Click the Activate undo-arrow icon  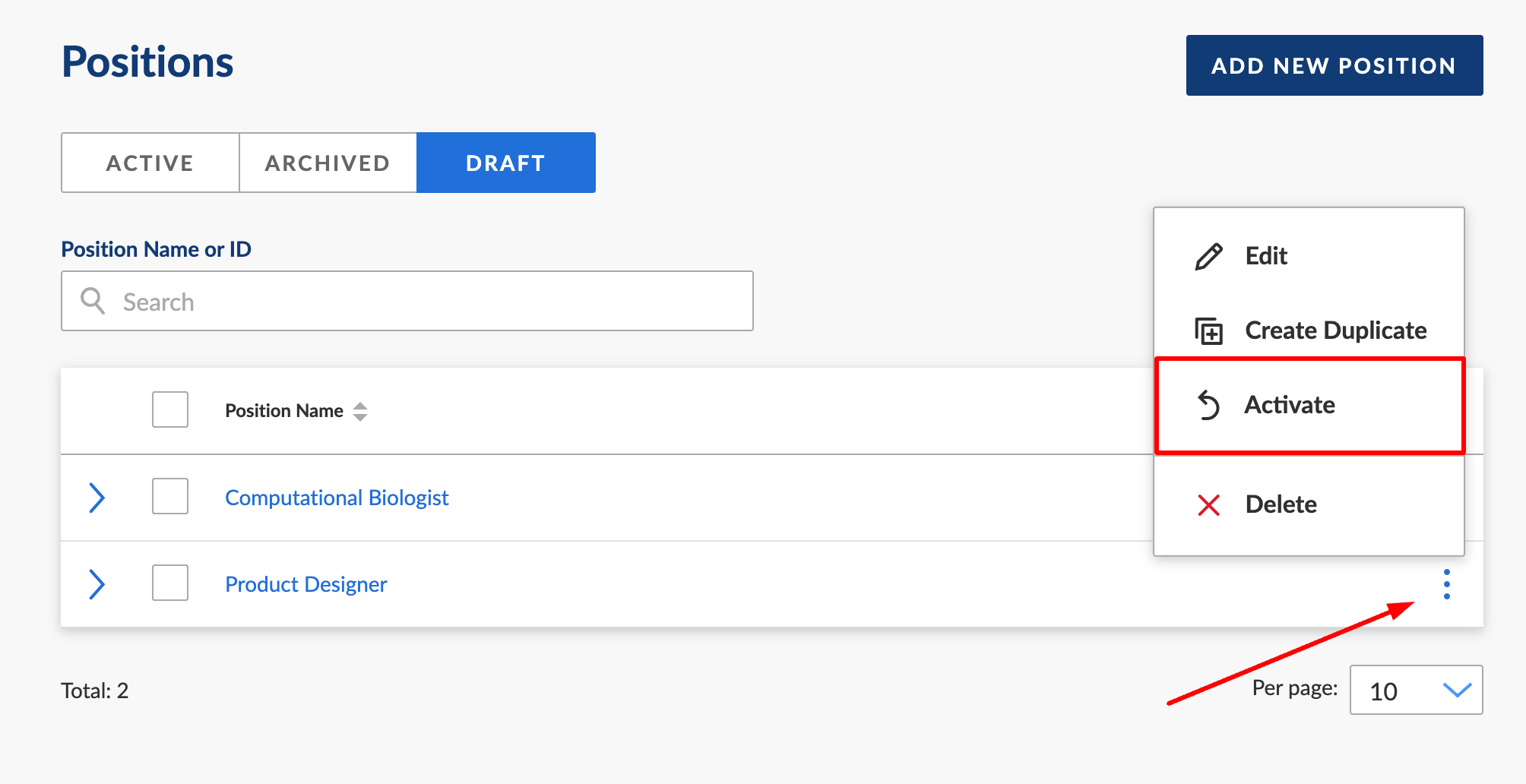pyautogui.click(x=1208, y=405)
